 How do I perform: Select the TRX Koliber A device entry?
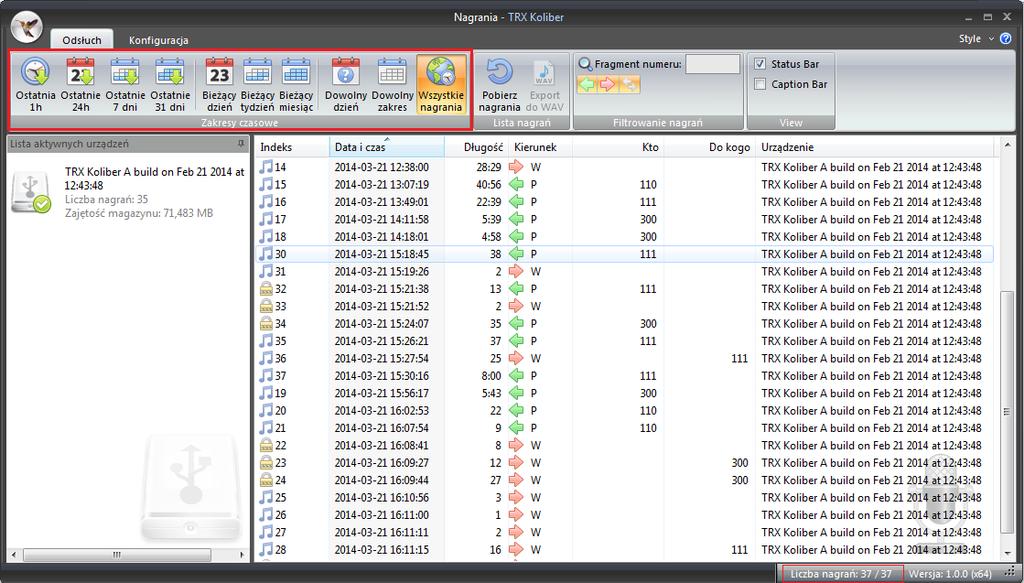tap(128, 192)
